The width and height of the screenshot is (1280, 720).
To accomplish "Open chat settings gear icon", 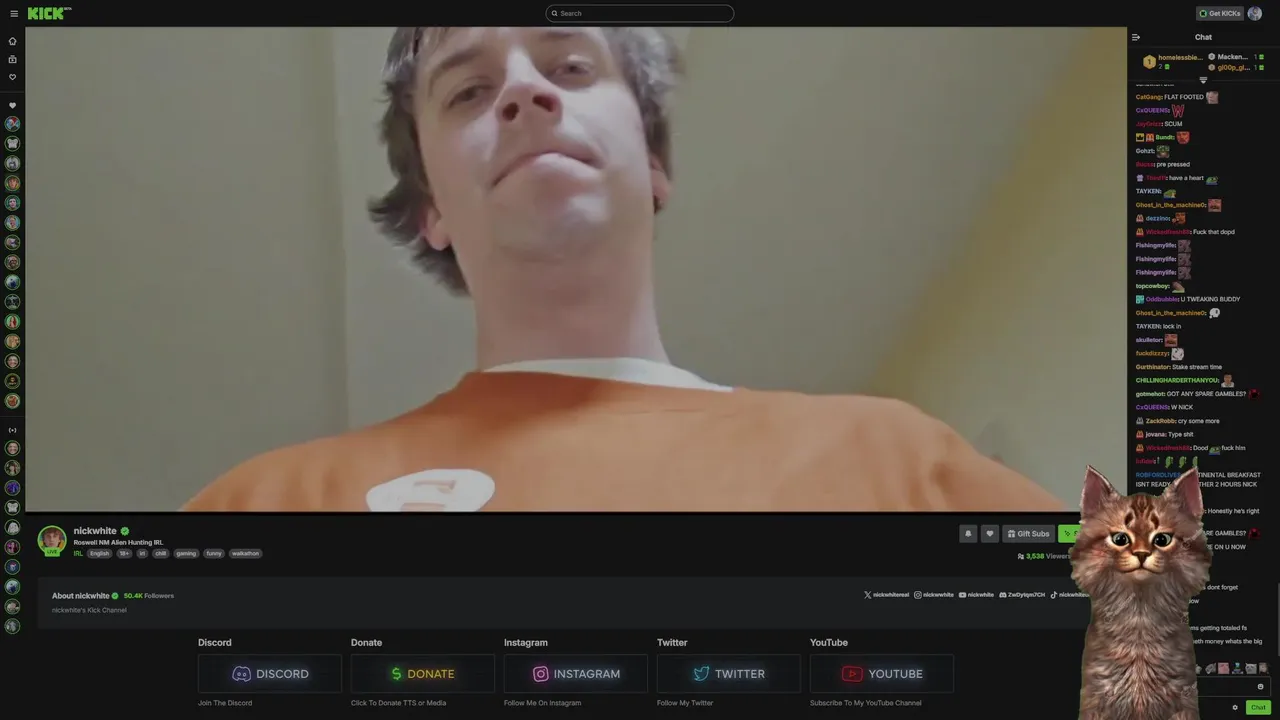I will tap(1235, 708).
